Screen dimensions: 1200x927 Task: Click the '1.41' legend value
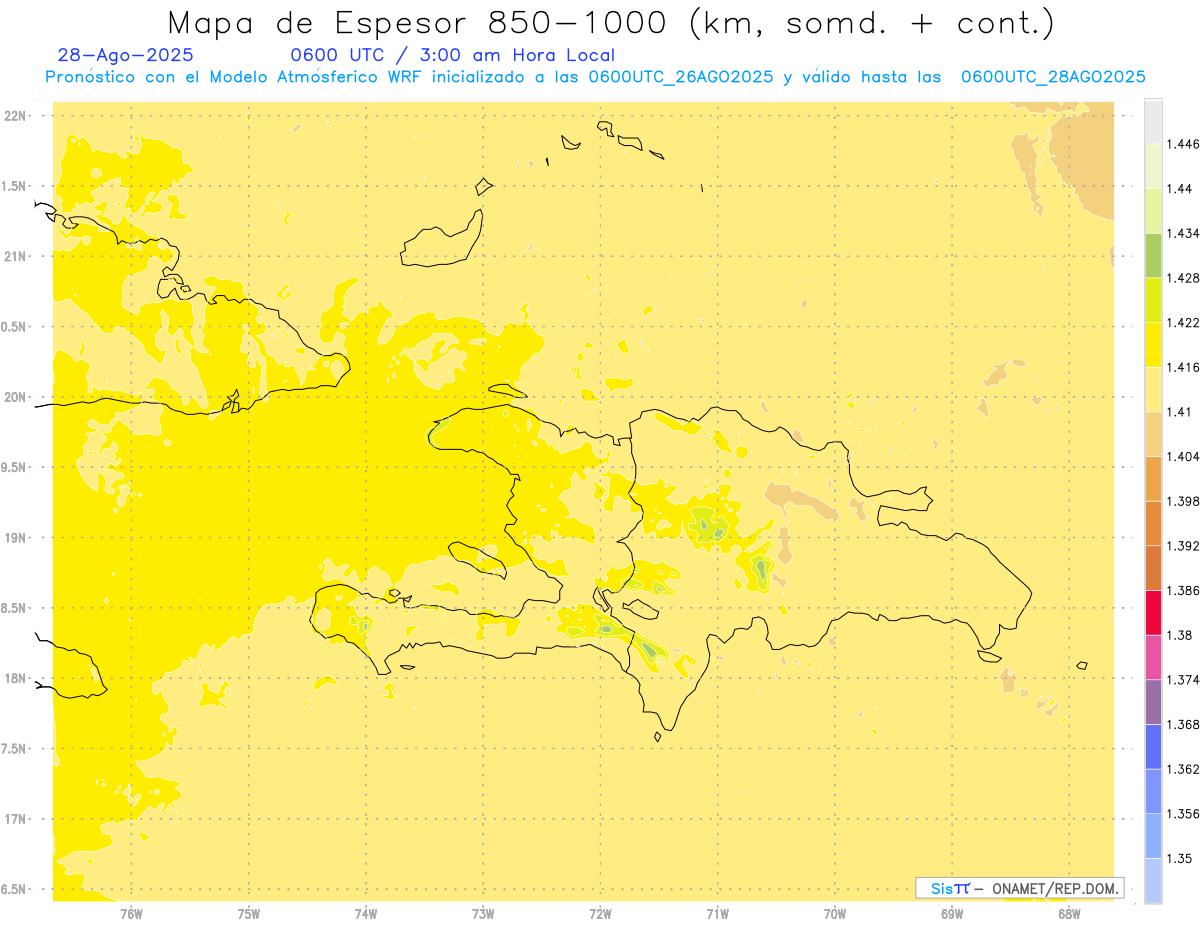(x=1180, y=412)
